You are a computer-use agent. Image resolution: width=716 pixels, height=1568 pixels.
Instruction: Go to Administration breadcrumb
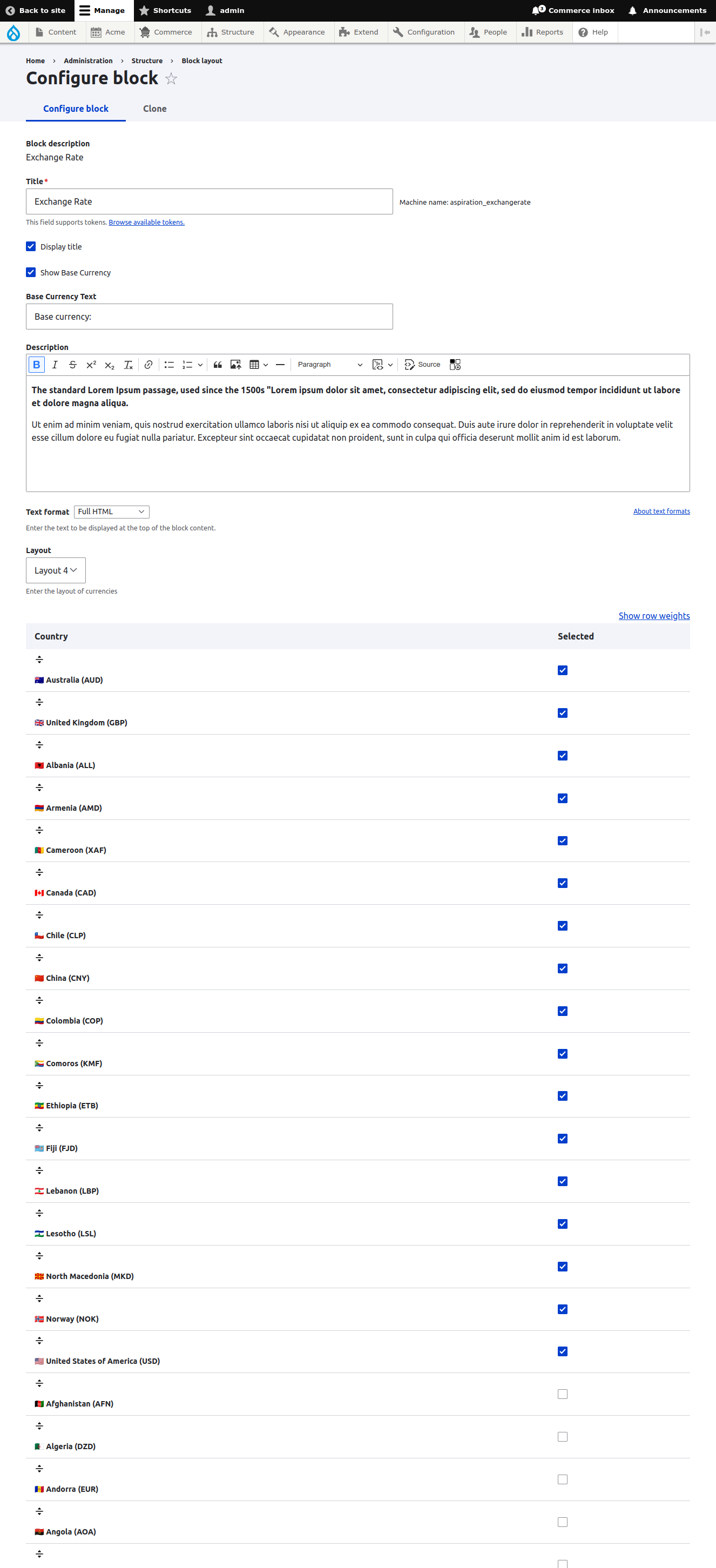tap(88, 61)
